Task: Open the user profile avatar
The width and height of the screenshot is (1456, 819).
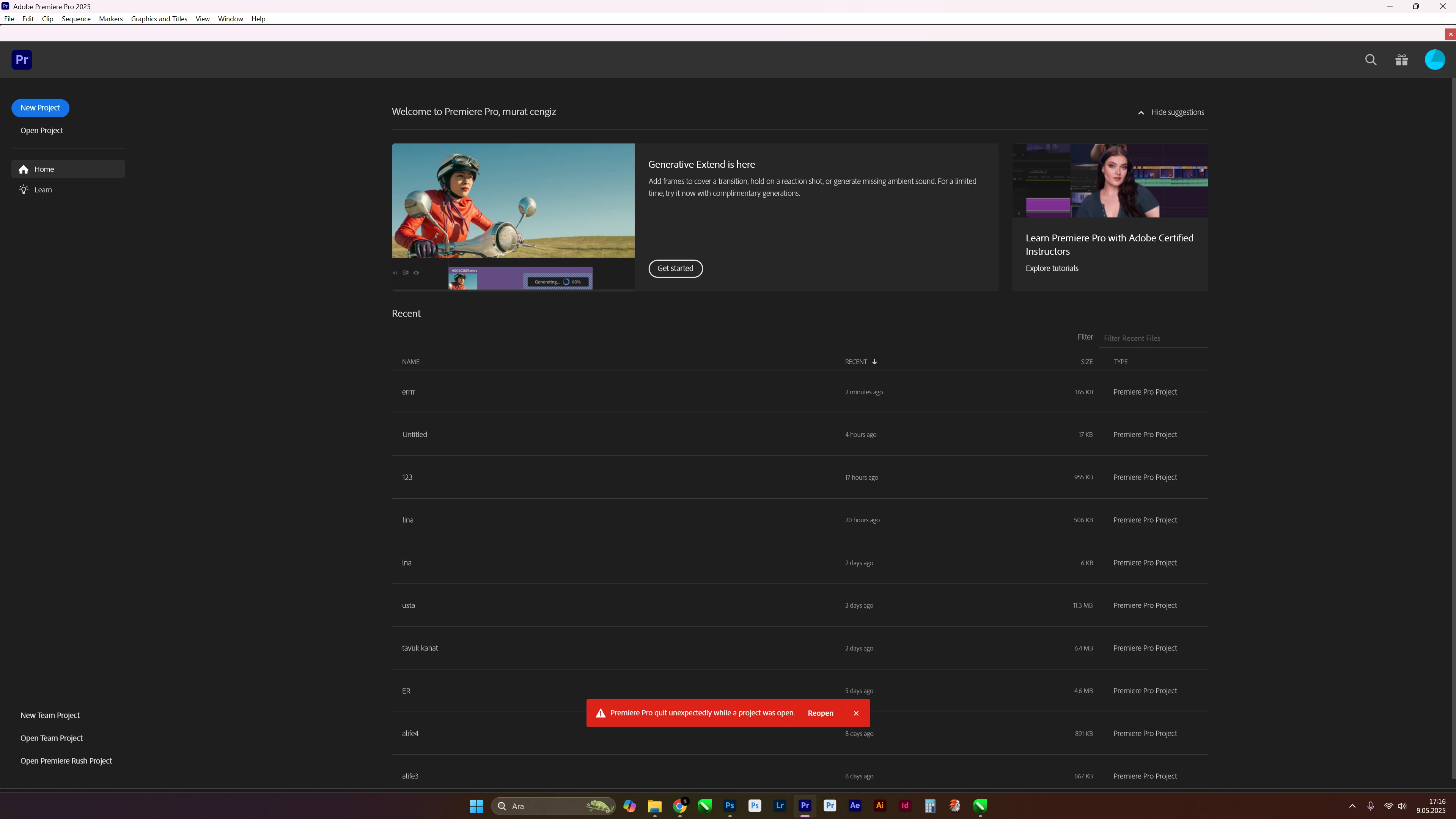Action: point(1434,60)
